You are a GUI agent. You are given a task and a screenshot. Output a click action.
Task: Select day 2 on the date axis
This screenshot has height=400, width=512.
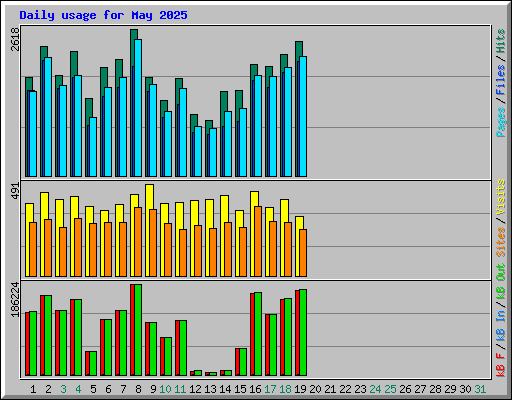coord(48,389)
